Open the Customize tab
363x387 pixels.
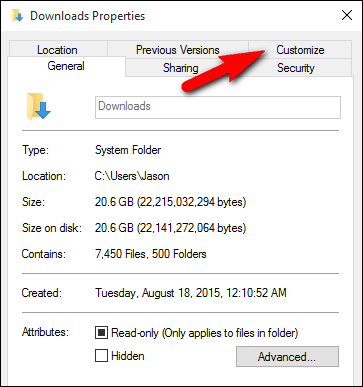pyautogui.click(x=300, y=50)
